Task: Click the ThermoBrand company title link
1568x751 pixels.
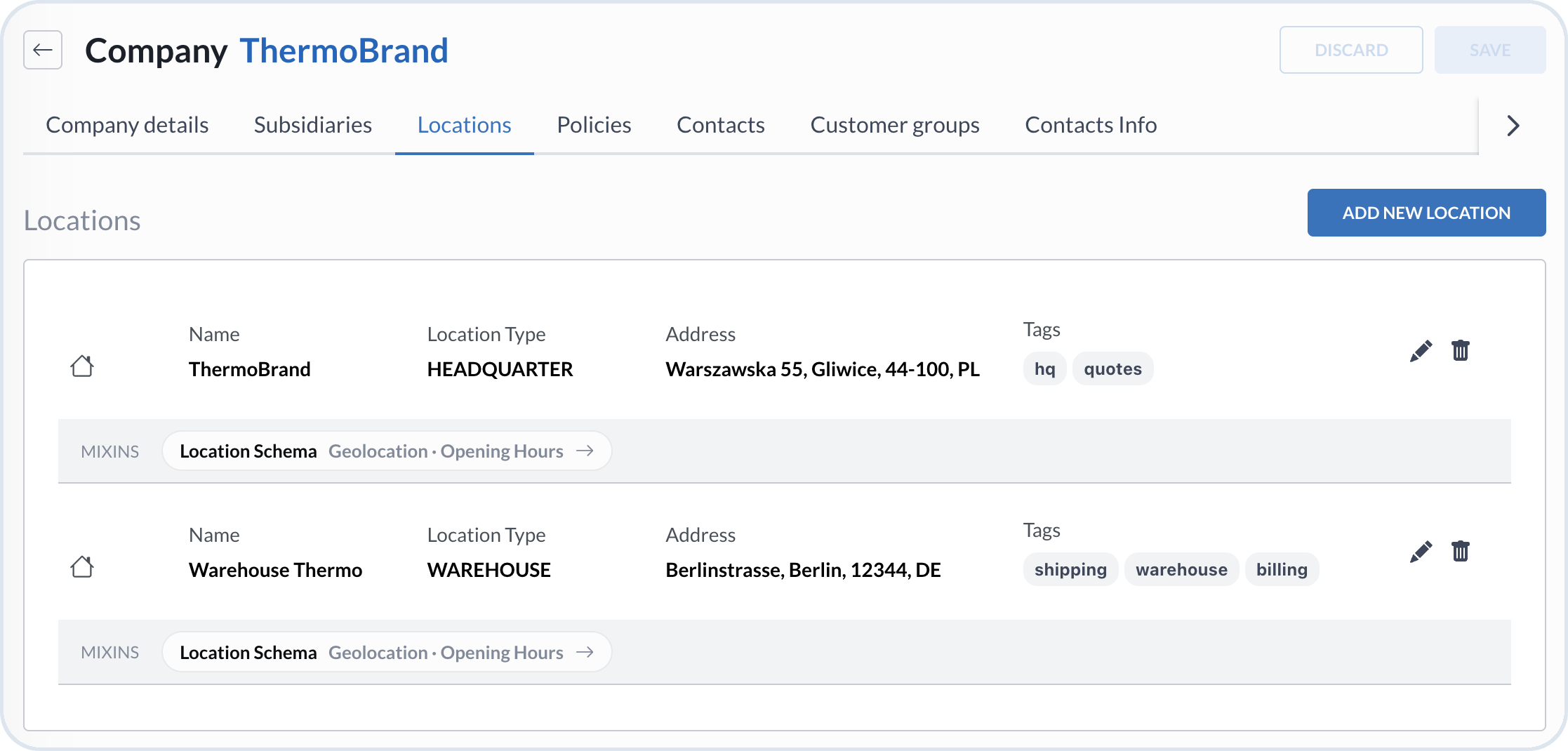Action: point(343,51)
